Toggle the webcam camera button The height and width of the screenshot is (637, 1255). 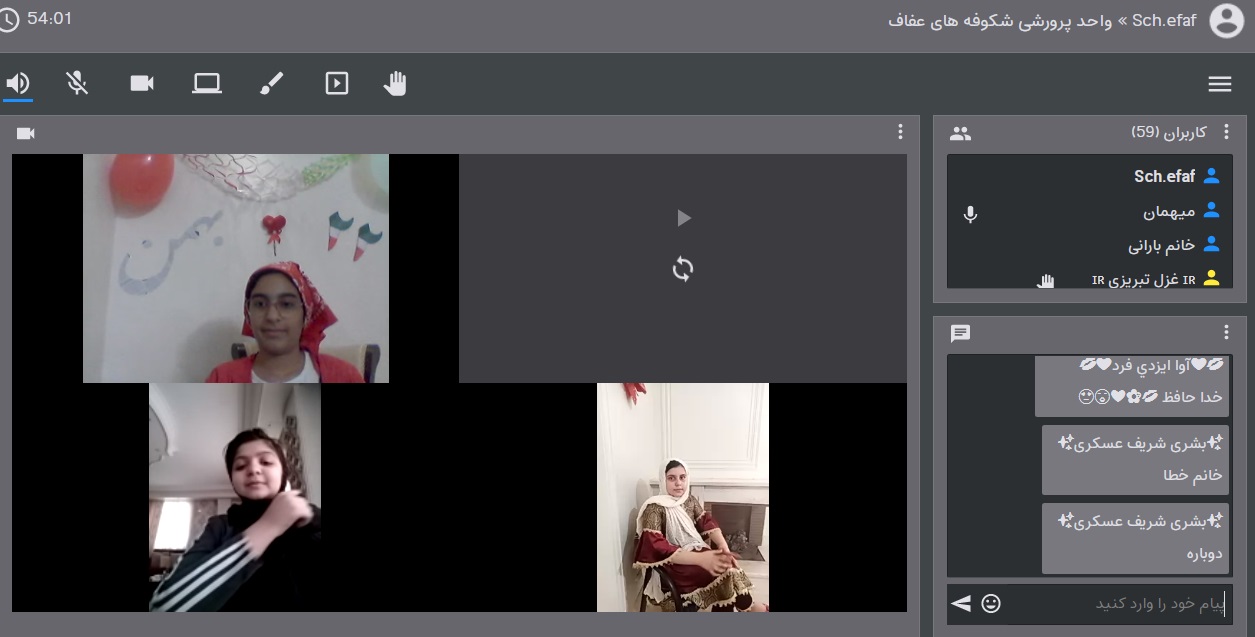pyautogui.click(x=142, y=84)
